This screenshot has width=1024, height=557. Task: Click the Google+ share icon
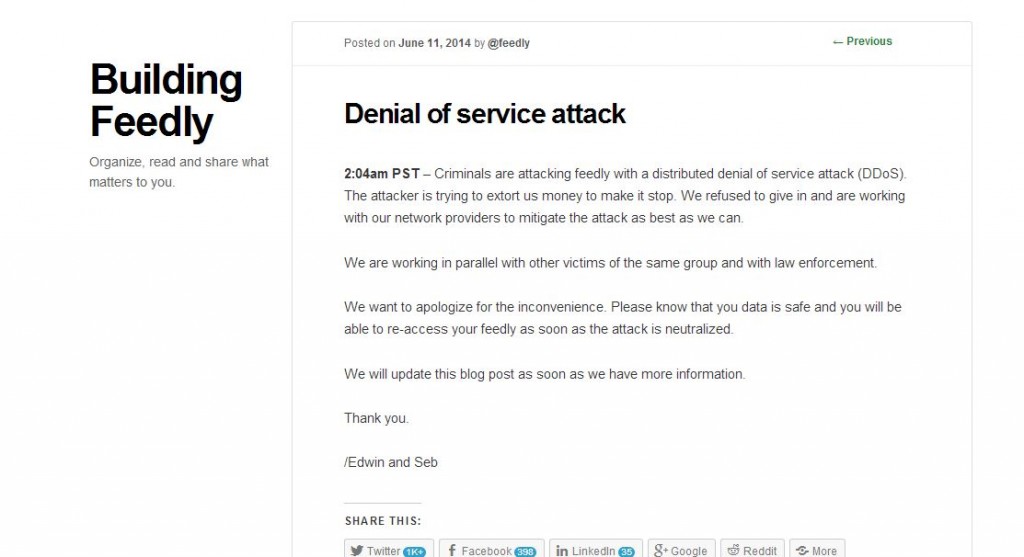[x=660, y=550]
